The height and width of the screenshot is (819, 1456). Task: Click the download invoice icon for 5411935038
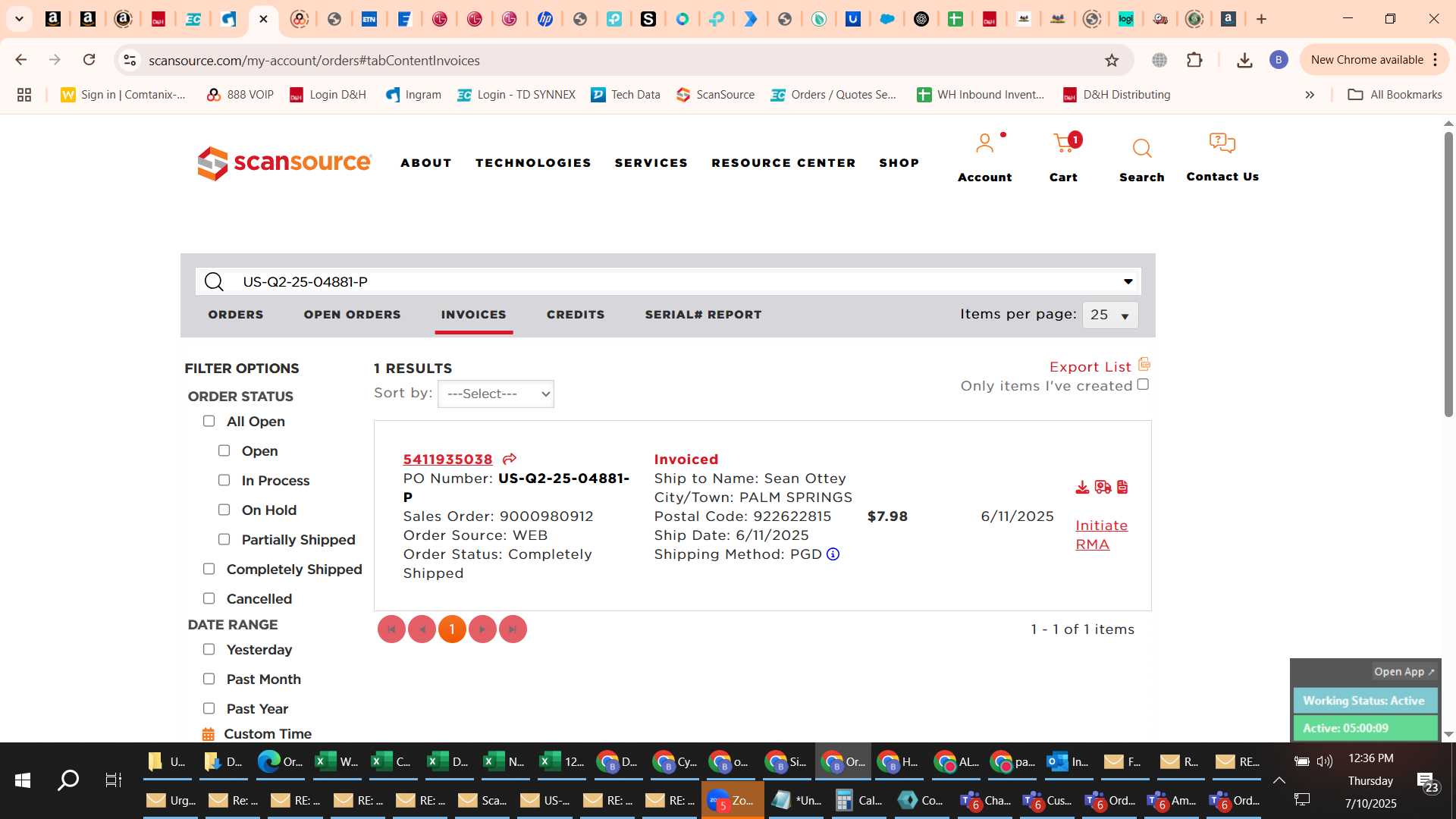pos(1082,488)
